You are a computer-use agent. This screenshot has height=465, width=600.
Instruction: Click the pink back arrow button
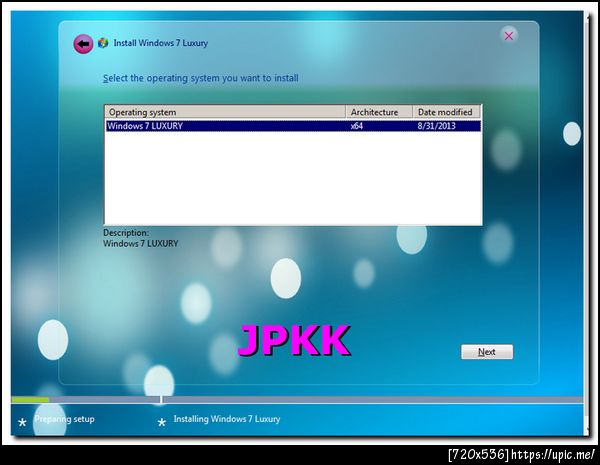pos(83,44)
